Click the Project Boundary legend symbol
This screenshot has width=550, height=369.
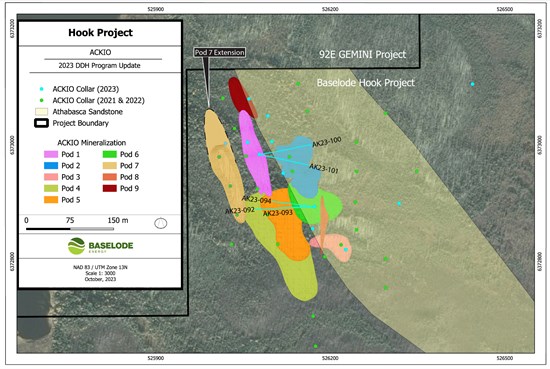tap(41, 123)
